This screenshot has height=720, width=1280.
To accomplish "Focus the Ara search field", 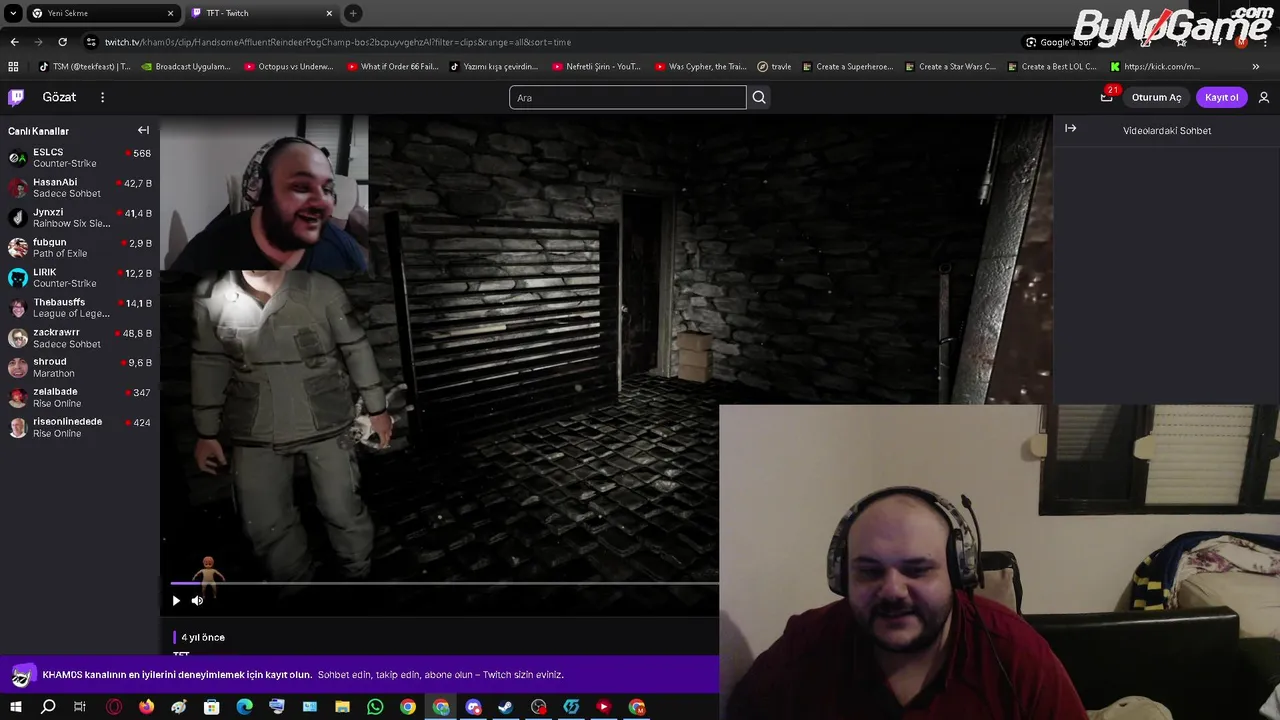I will tap(627, 97).
